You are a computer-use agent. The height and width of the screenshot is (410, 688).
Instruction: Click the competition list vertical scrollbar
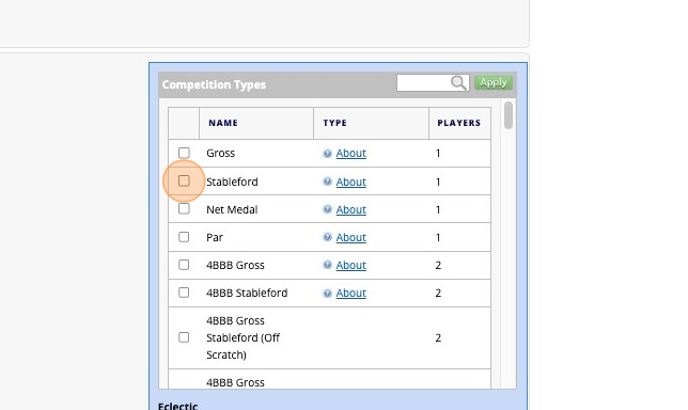click(x=509, y=115)
